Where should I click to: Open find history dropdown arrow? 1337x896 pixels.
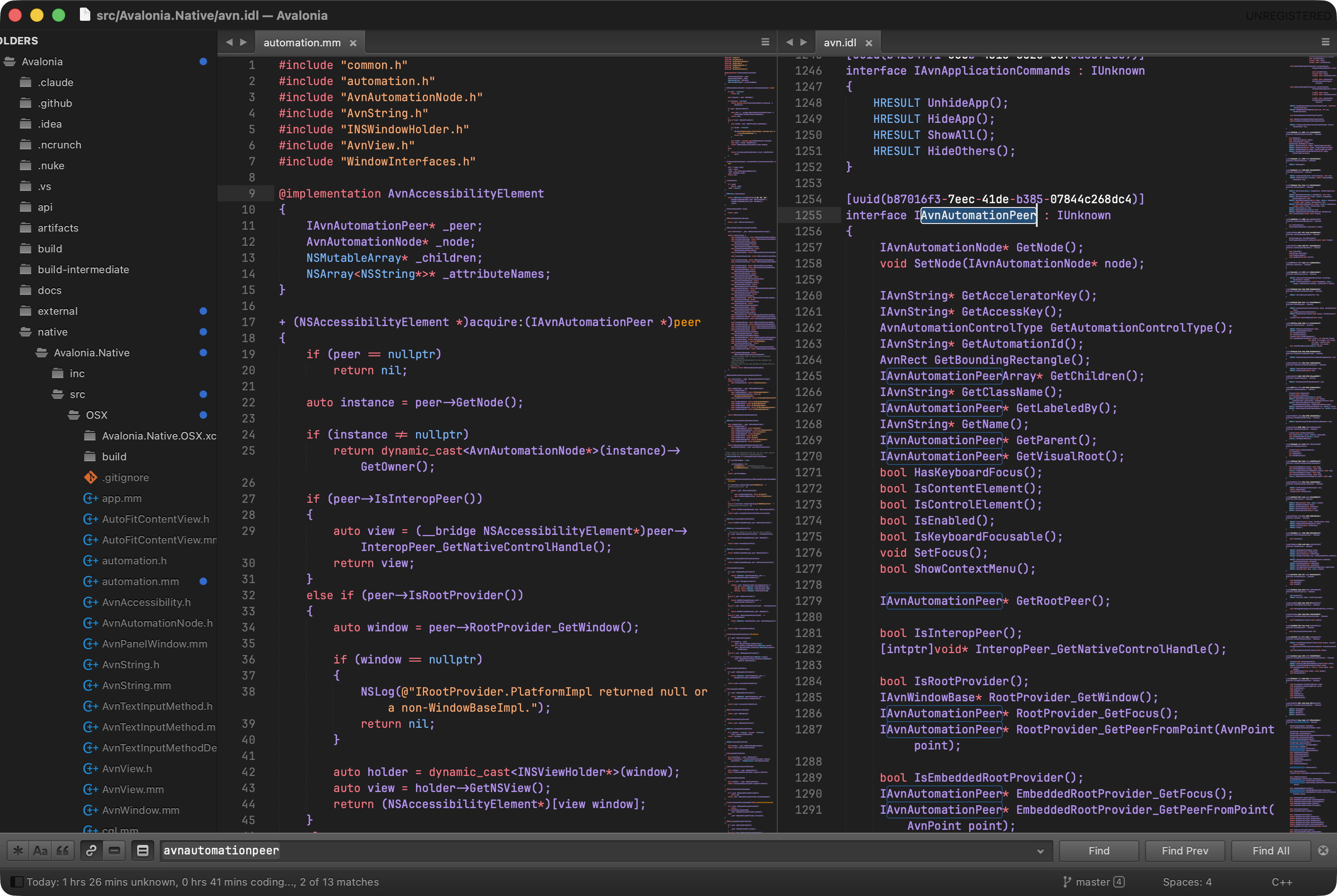[1040, 851]
